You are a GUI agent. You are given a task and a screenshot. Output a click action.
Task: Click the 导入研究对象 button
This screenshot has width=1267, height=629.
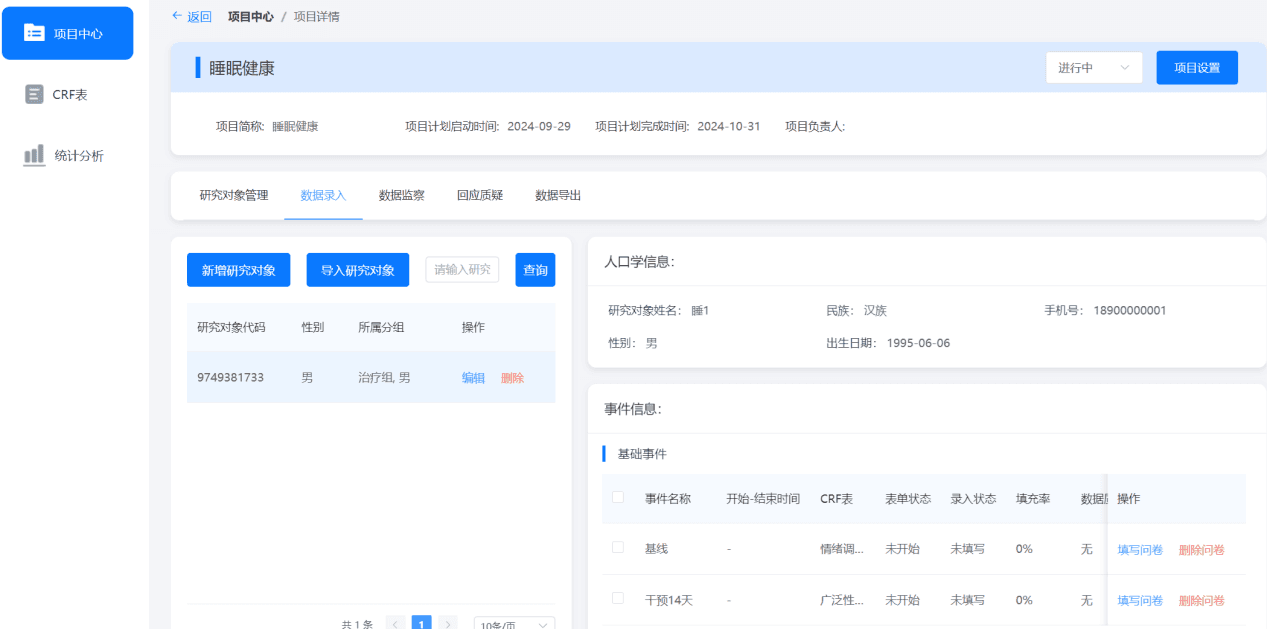pyautogui.click(x=358, y=270)
